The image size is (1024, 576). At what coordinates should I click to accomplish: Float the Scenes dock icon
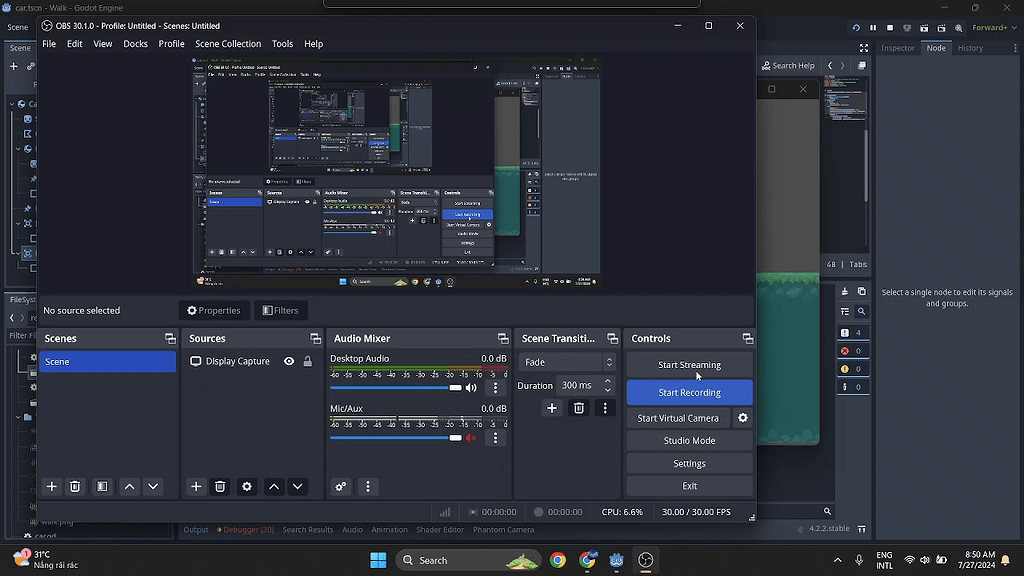170,338
